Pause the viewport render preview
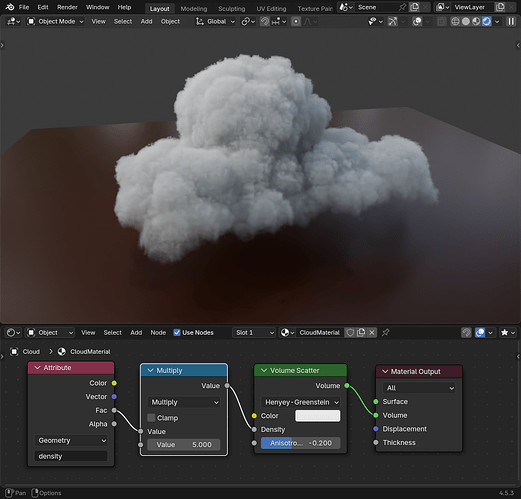 511,21
